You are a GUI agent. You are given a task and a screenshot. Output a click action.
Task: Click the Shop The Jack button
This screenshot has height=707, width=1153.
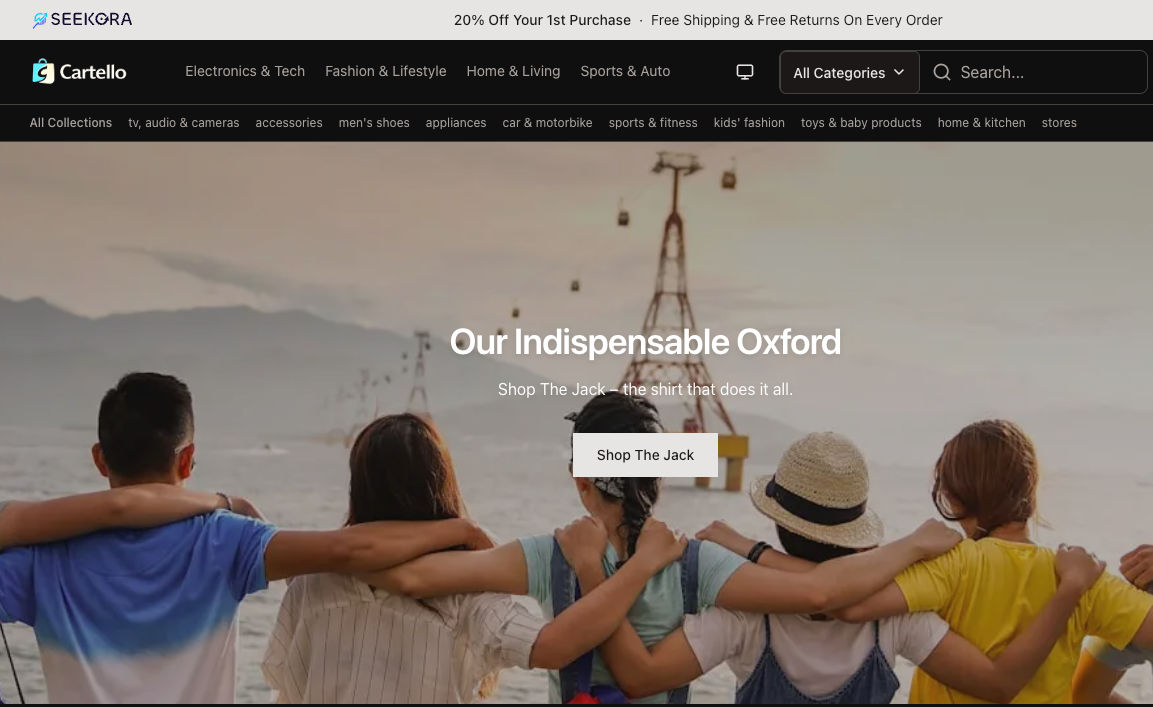(x=645, y=455)
